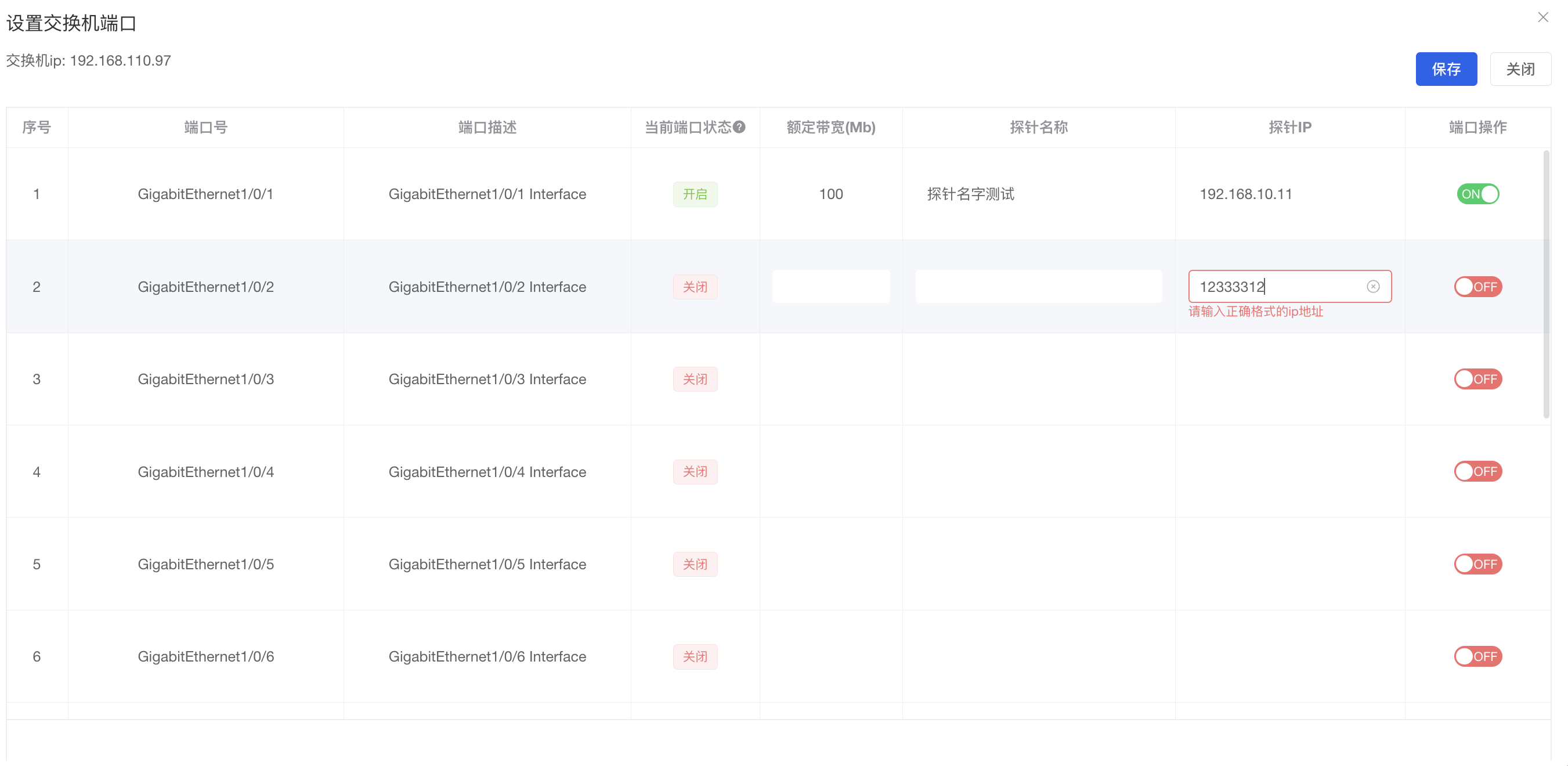Click the 关闭 button next to 保存
This screenshot has width=1568, height=766.
pyautogui.click(x=1520, y=69)
